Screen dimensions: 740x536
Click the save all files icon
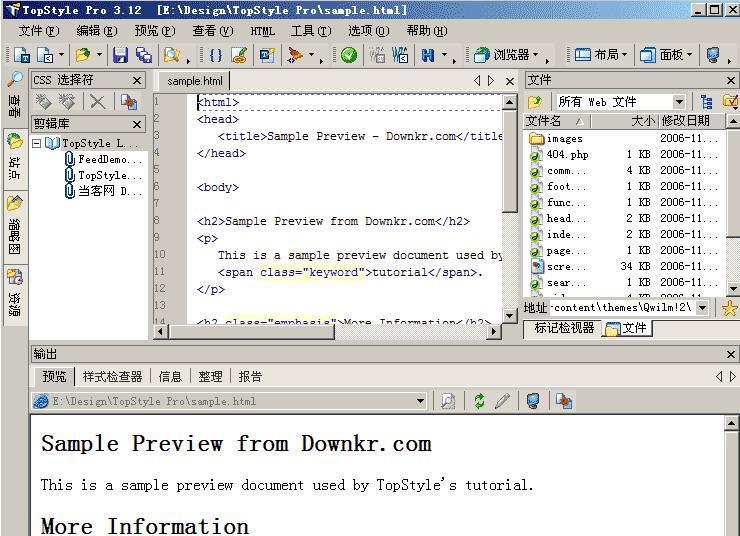(144, 55)
